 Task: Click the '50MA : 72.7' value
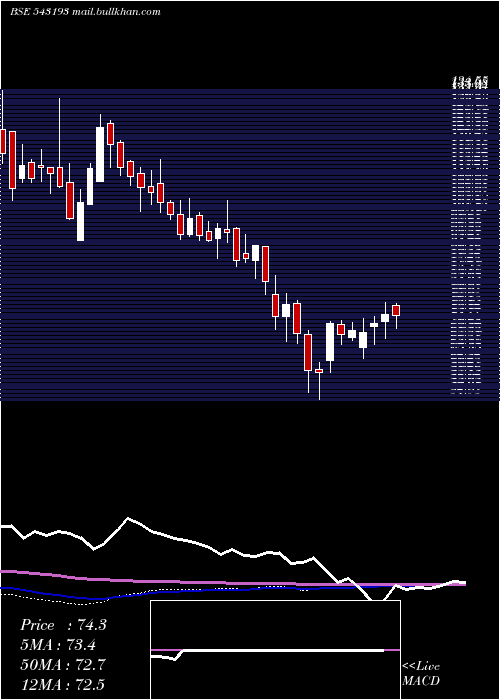click(63, 665)
